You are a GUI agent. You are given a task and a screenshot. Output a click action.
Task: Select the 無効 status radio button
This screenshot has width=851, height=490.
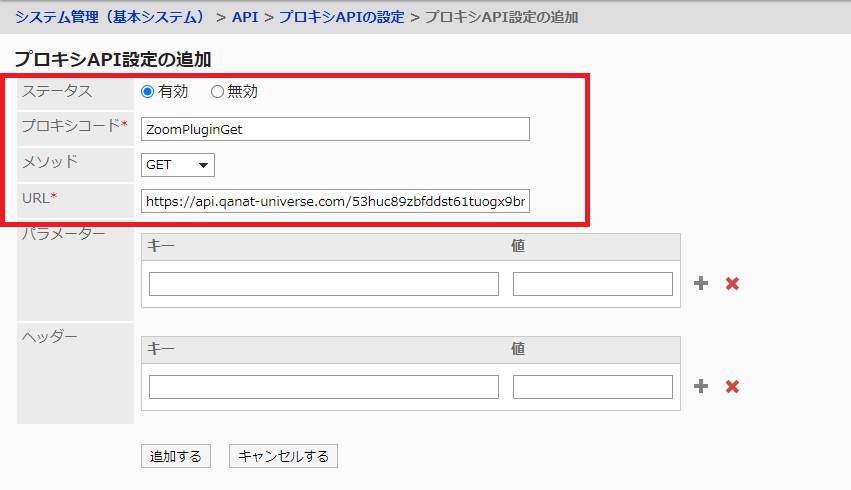(217, 92)
